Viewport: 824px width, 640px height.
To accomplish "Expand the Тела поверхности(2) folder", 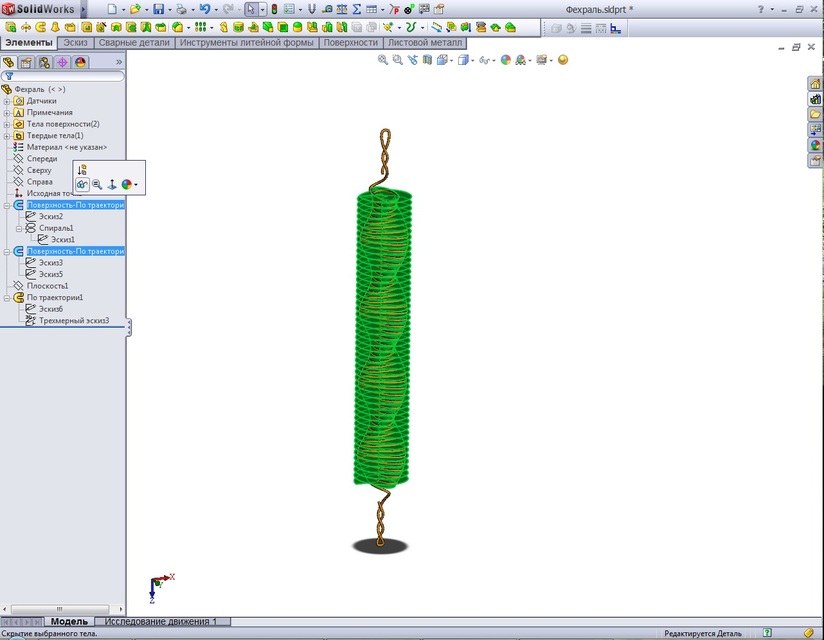I will [7, 122].
